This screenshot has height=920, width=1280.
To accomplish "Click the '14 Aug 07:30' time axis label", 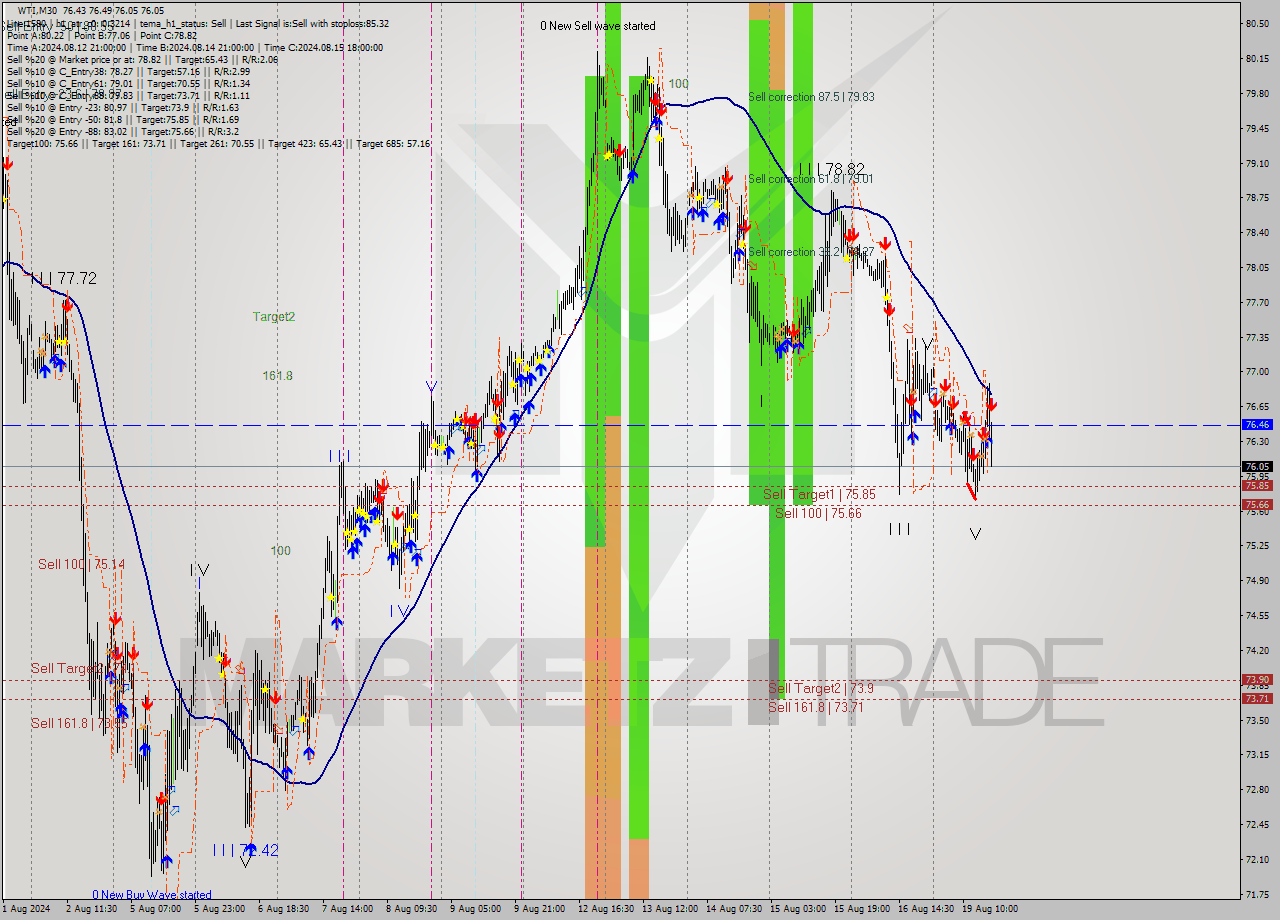I will click(x=734, y=909).
